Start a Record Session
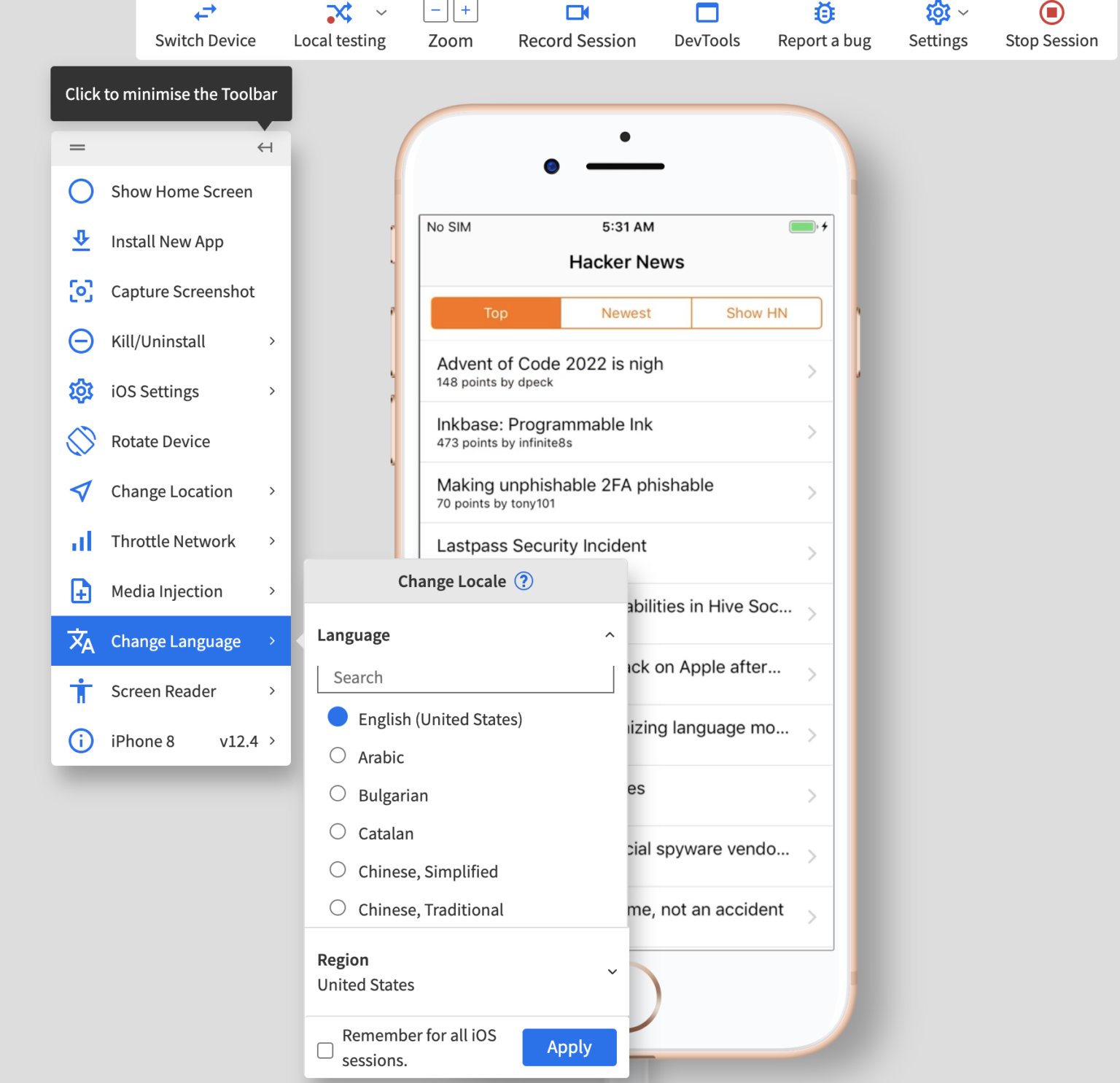Viewport: 1120px width, 1083px height. click(576, 12)
